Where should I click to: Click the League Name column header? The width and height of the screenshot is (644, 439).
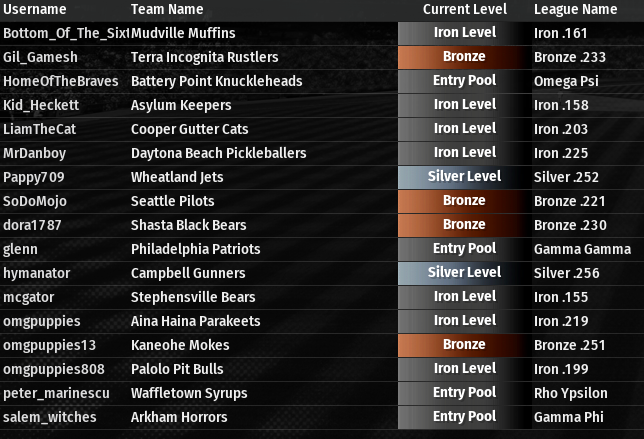[575, 9]
